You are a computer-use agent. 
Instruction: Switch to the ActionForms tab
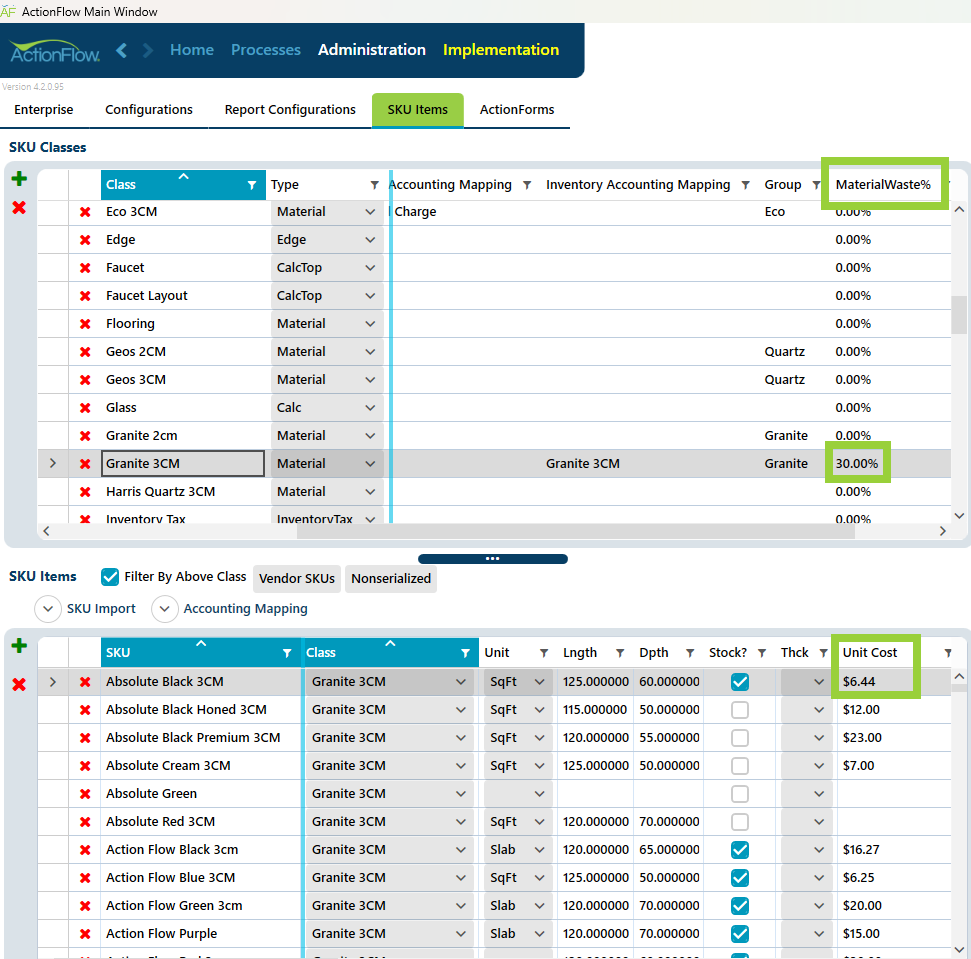click(x=517, y=110)
